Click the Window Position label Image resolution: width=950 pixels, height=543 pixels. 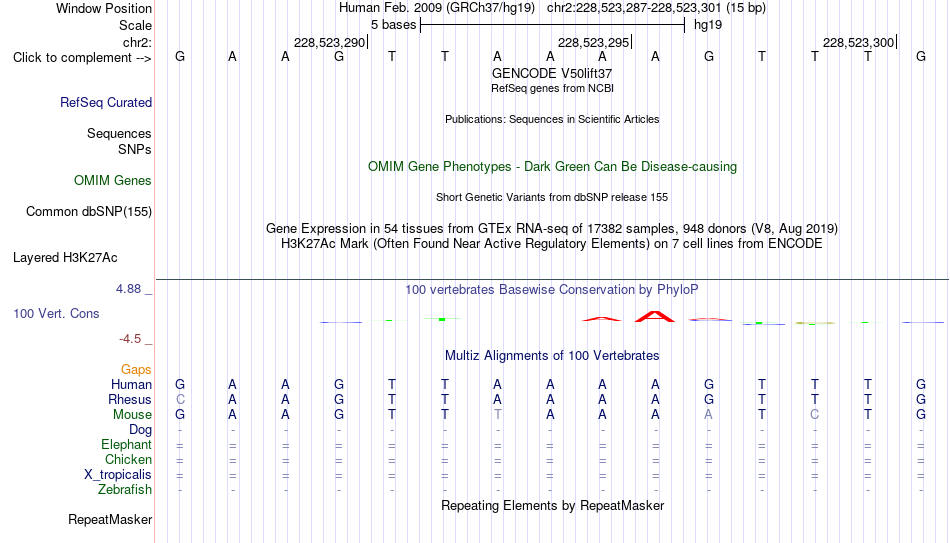(x=104, y=8)
